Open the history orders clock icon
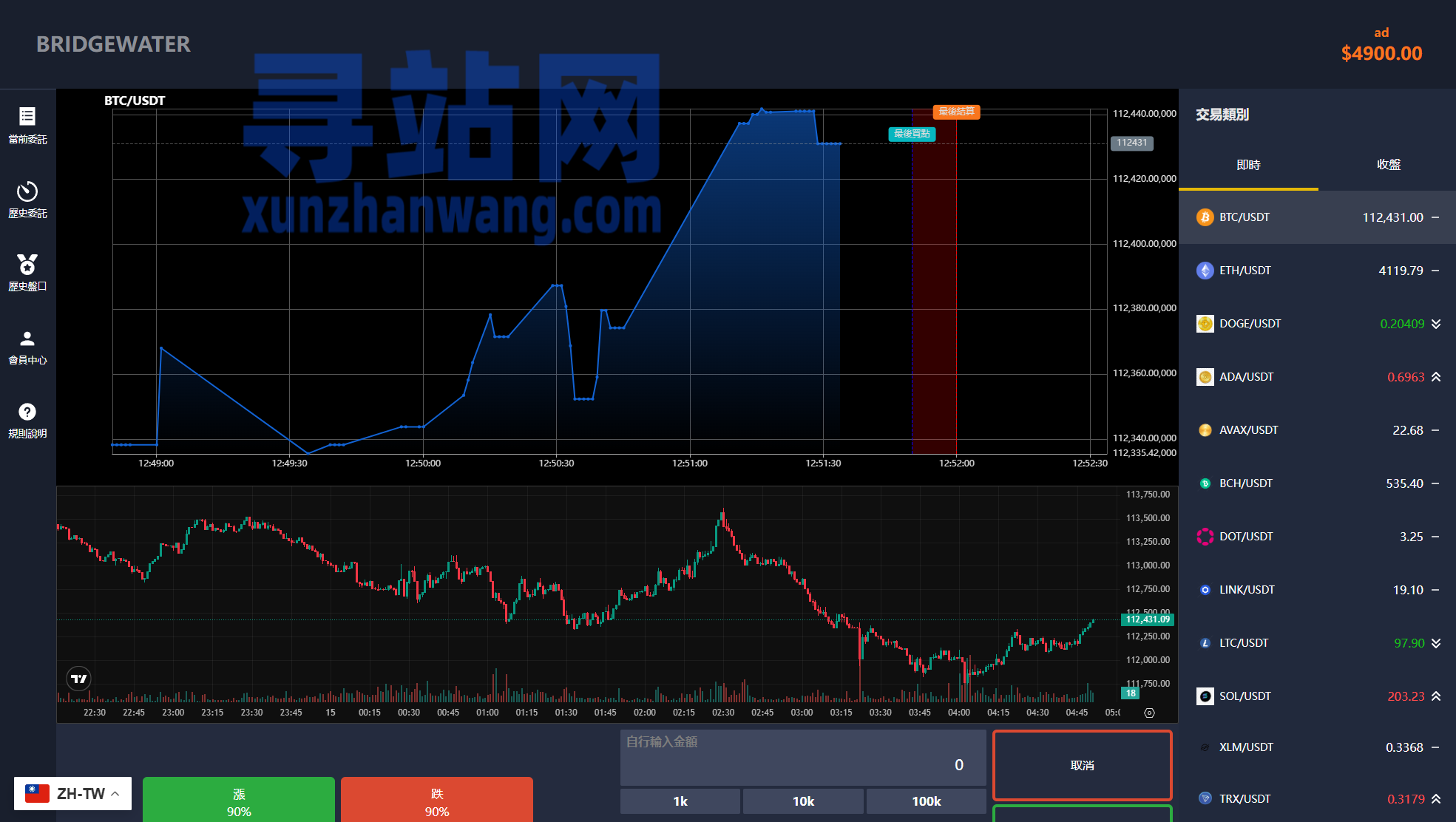The image size is (1456, 822). [x=27, y=191]
